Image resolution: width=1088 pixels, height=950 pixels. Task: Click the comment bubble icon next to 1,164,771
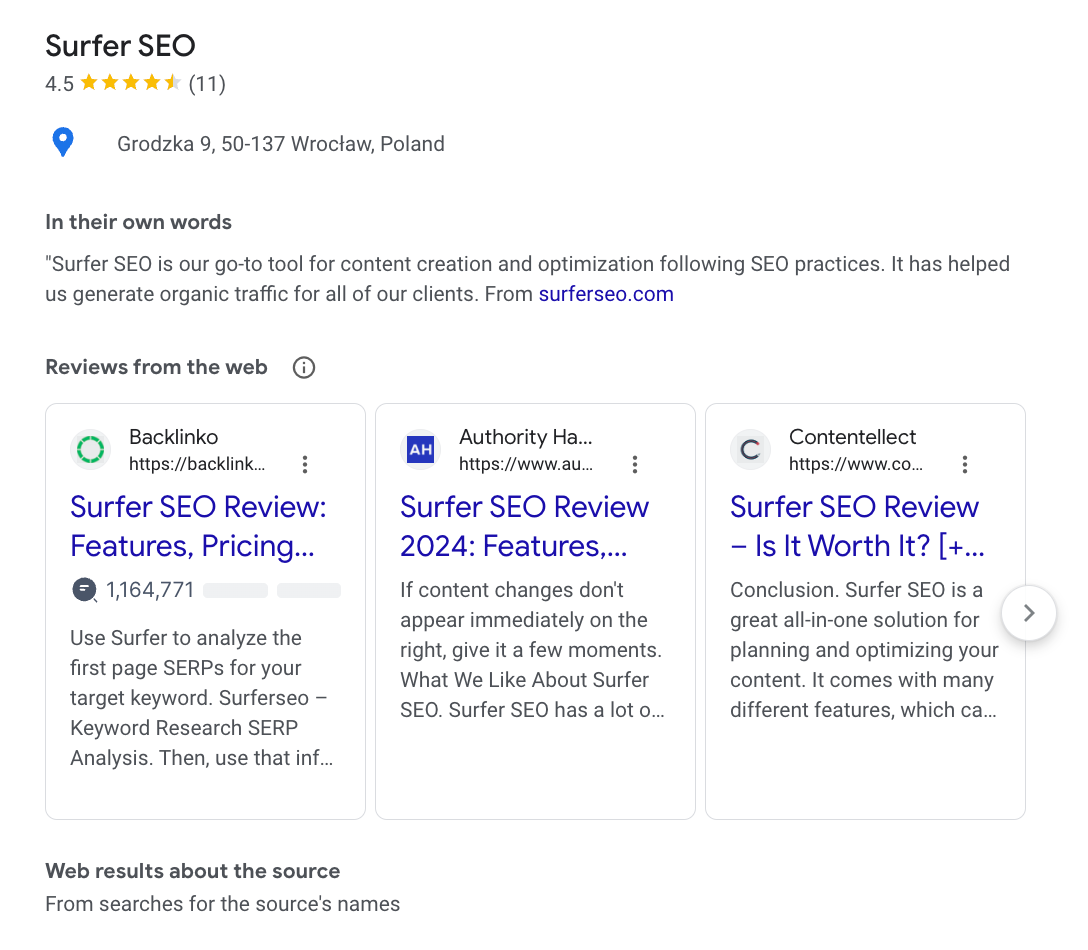coord(84,590)
